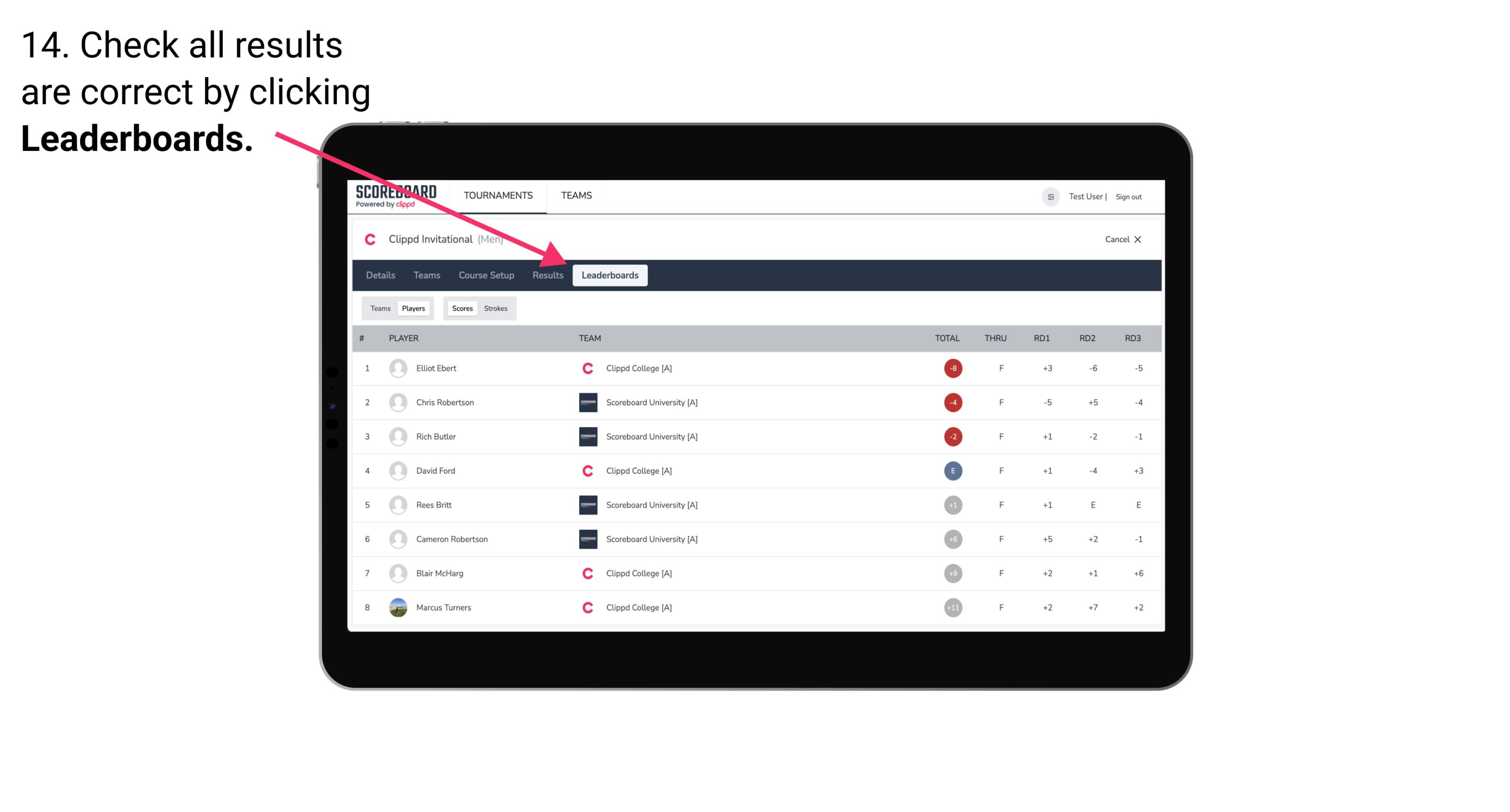Select the Players filter button
The height and width of the screenshot is (812, 1510).
pos(414,308)
